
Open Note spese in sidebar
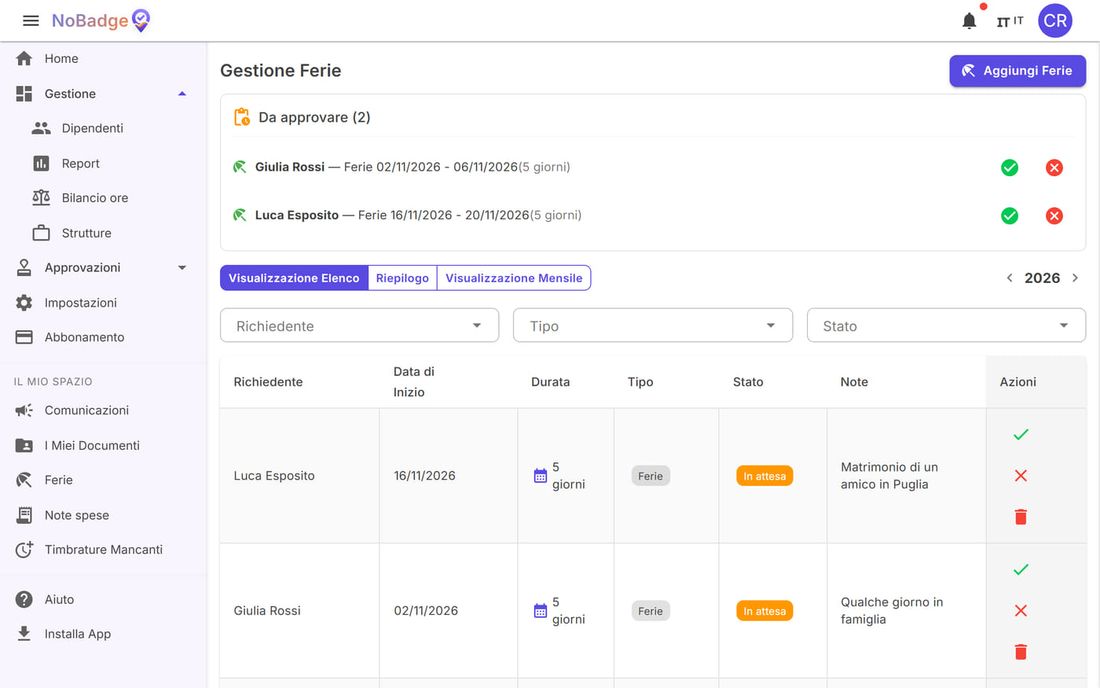(103, 515)
